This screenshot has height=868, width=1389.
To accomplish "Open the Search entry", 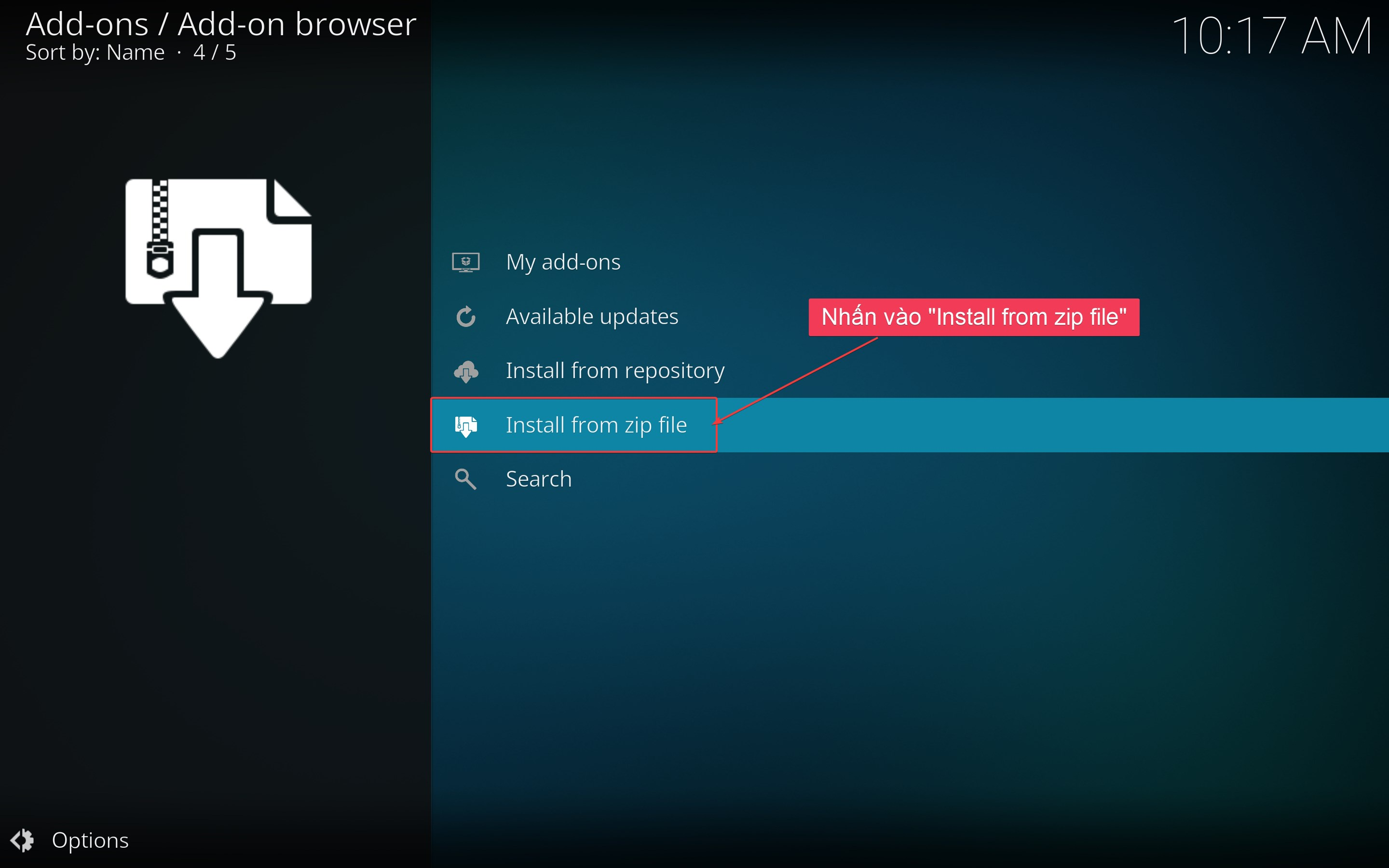I will (910, 479).
